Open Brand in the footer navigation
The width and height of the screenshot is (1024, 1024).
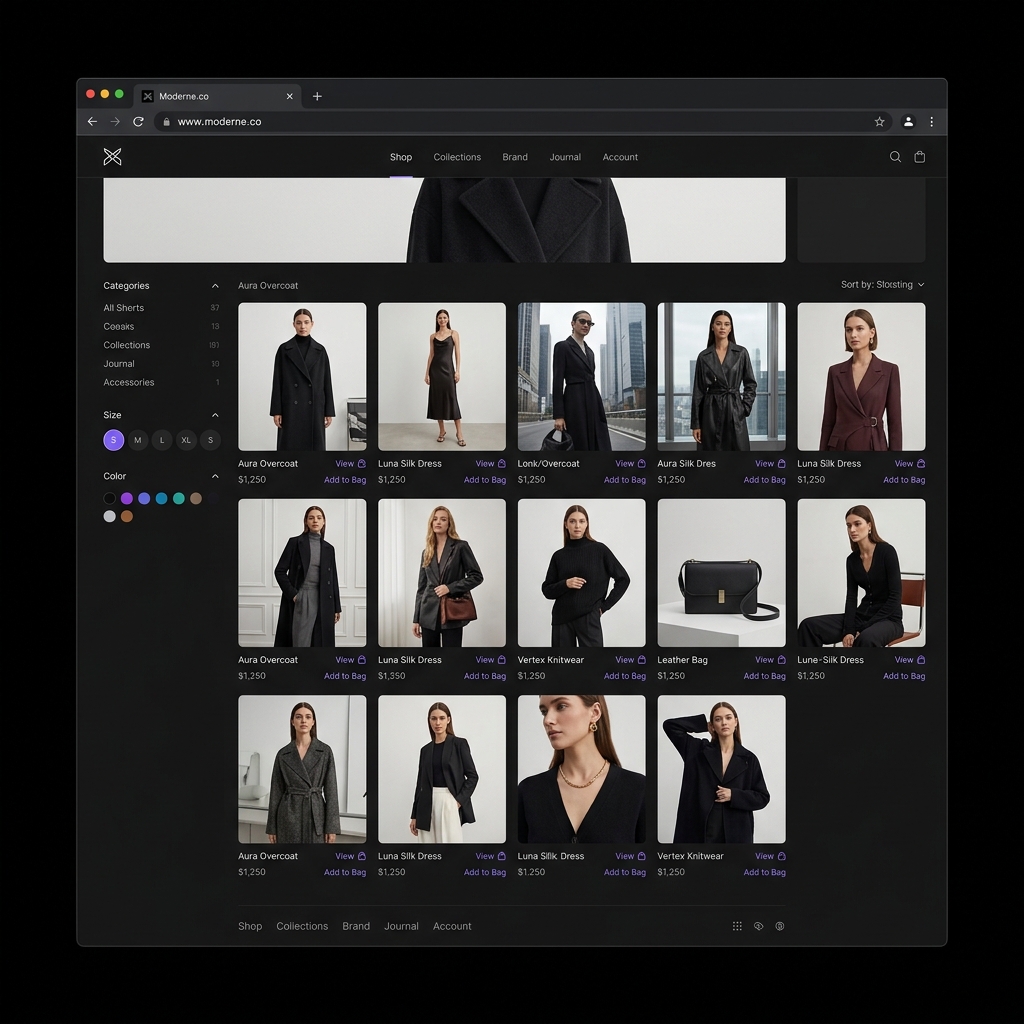coord(356,926)
